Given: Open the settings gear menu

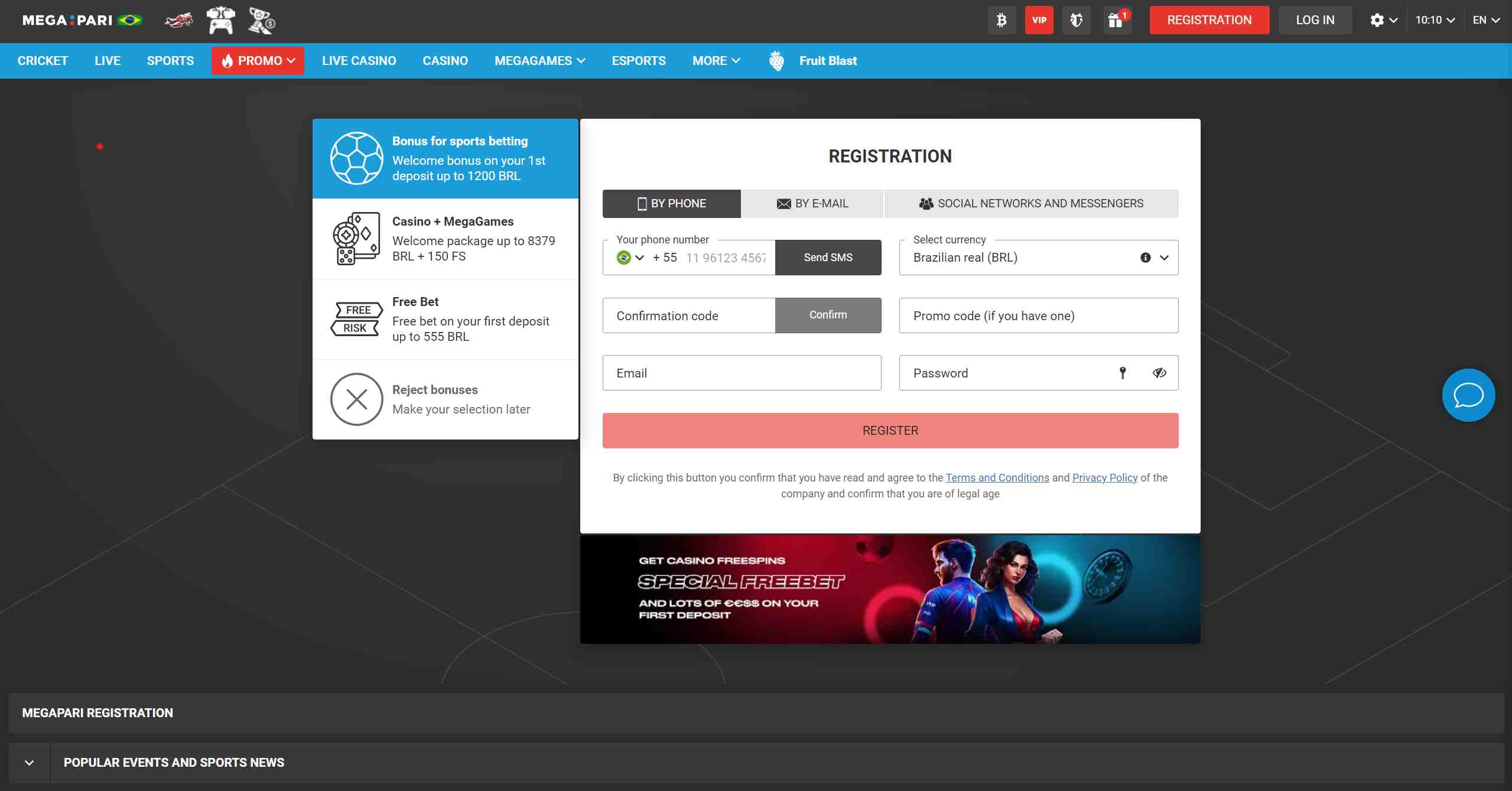Looking at the screenshot, I should (1384, 20).
